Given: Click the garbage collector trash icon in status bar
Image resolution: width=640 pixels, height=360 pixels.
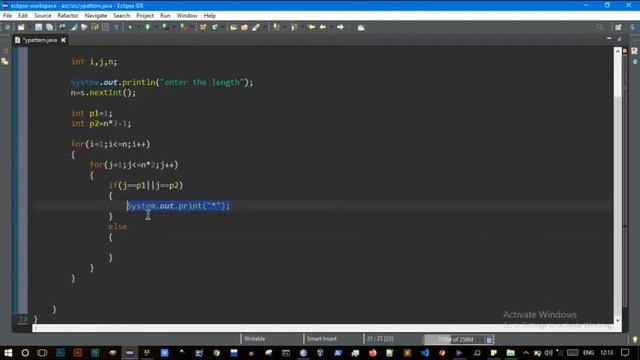Looking at the screenshot, I should point(489,340).
